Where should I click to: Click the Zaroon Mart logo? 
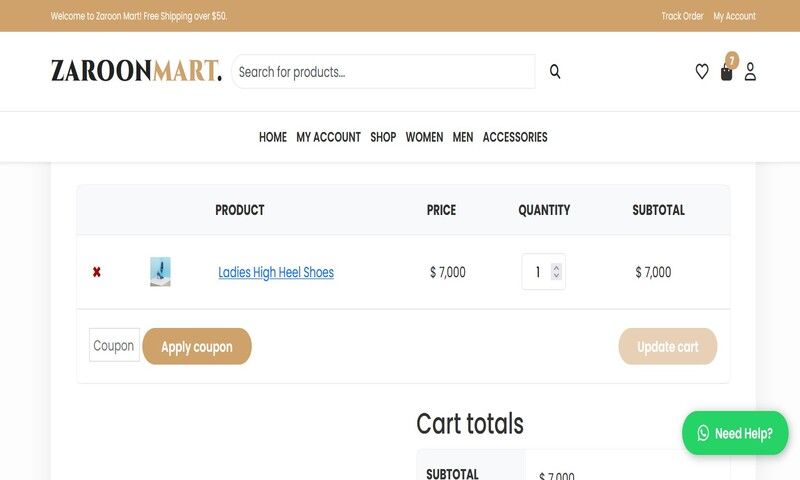tap(136, 70)
